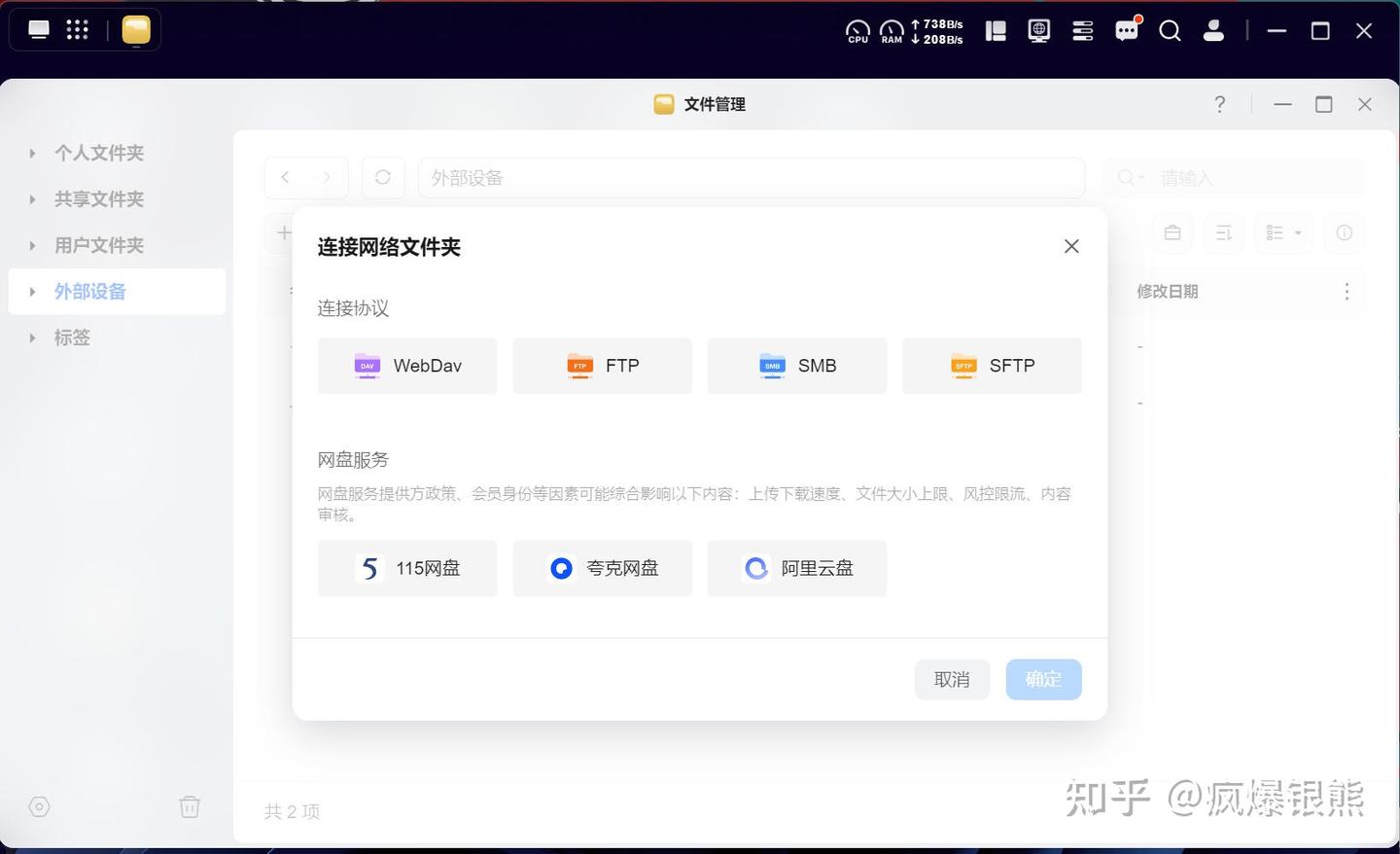Select the FTP connection protocol

click(603, 366)
